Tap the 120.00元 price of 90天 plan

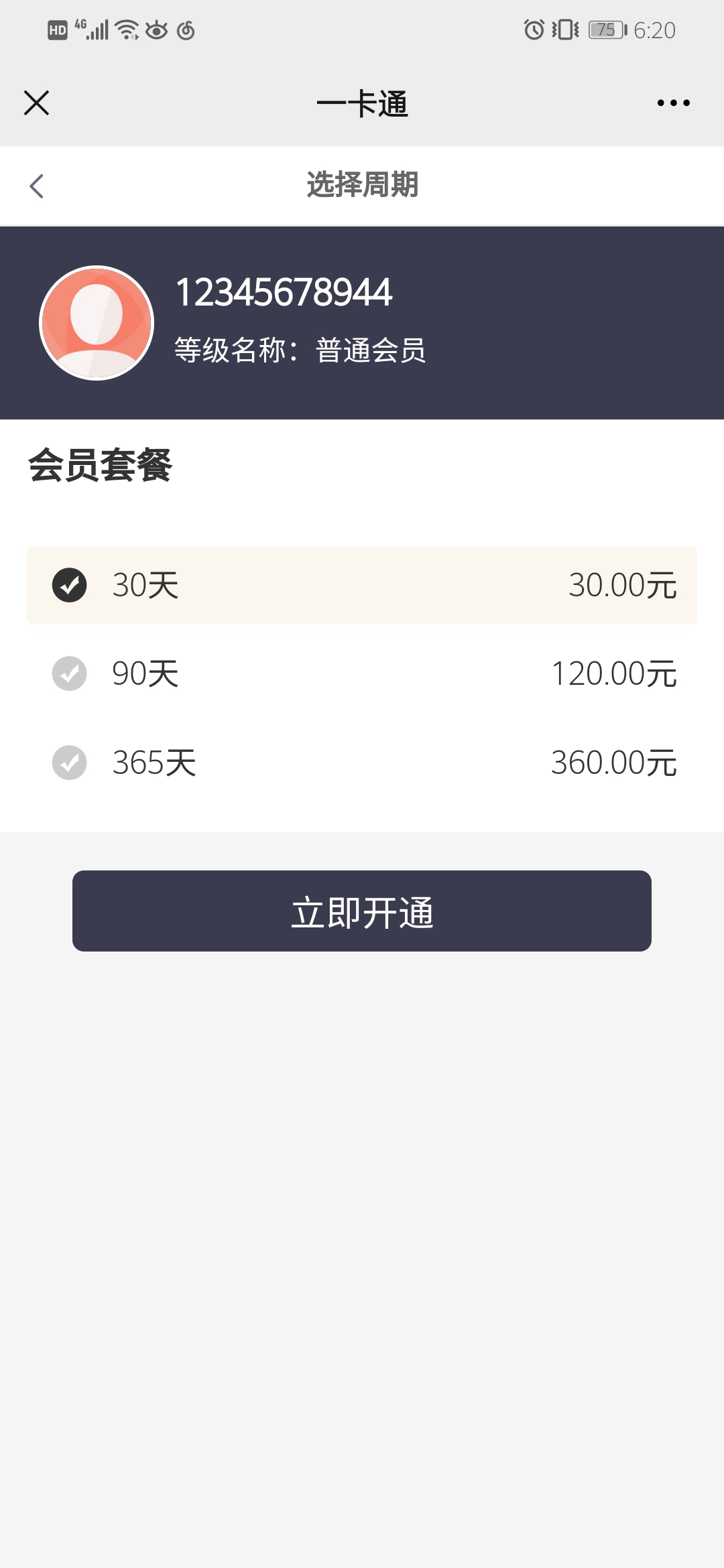pos(613,673)
